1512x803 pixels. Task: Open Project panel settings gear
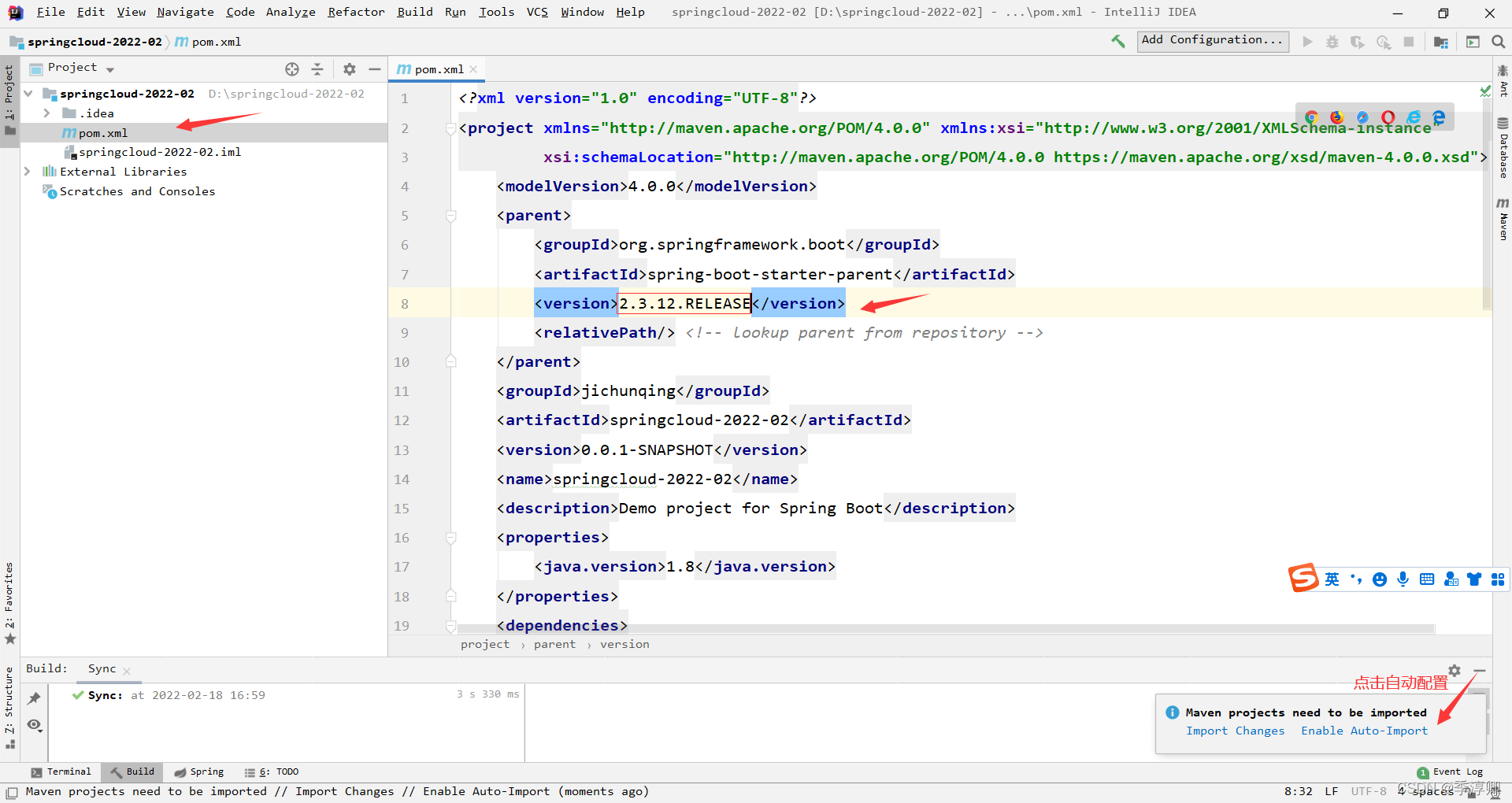[x=350, y=69]
